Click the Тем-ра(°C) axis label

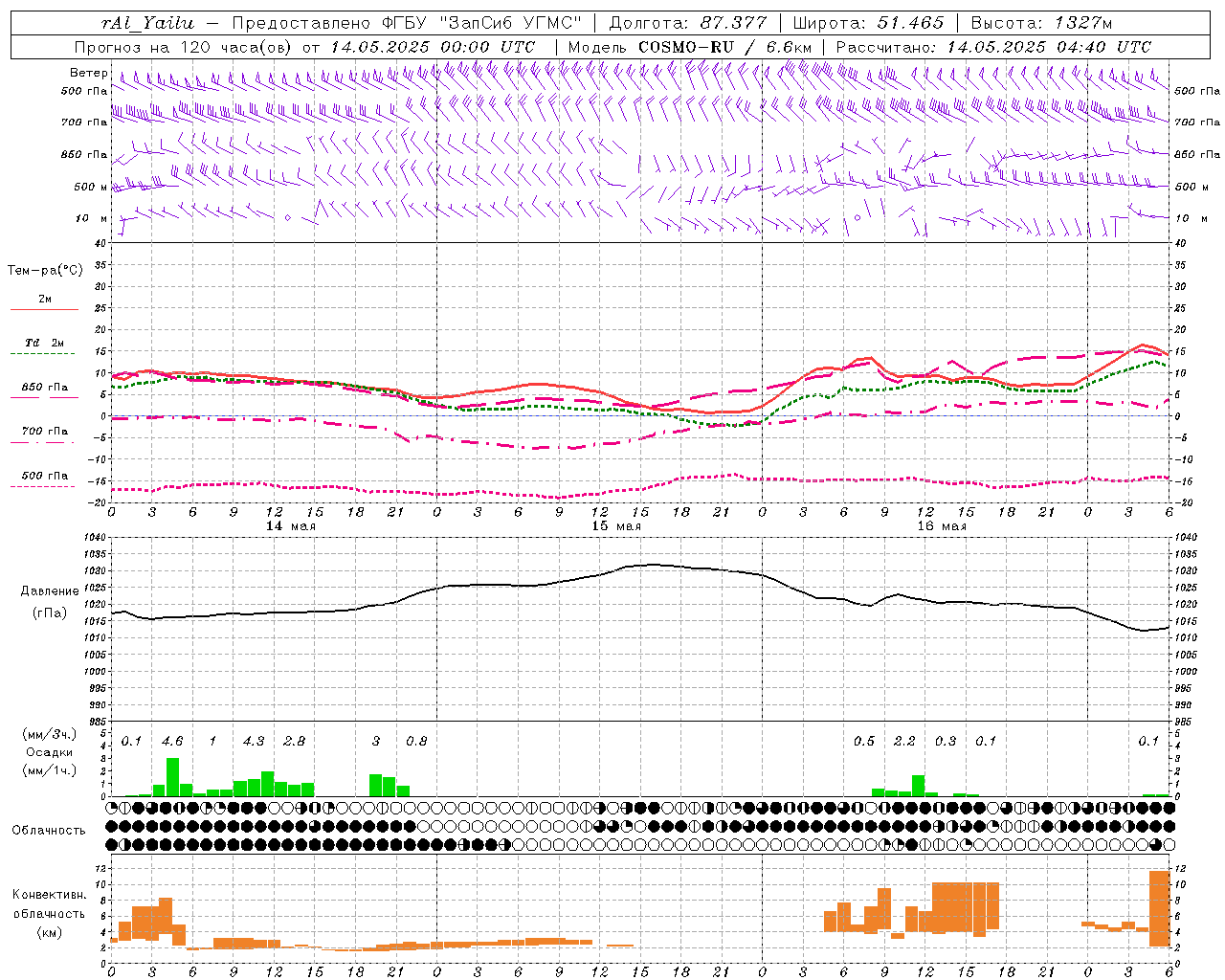[45, 271]
